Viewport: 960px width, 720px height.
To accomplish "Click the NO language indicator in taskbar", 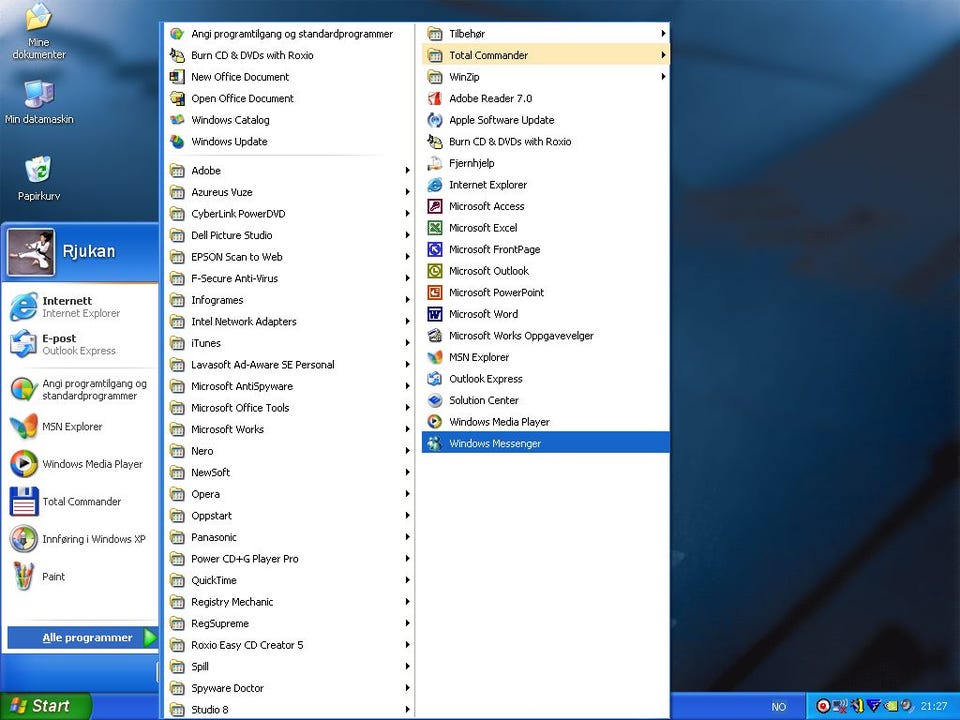I will coord(779,707).
